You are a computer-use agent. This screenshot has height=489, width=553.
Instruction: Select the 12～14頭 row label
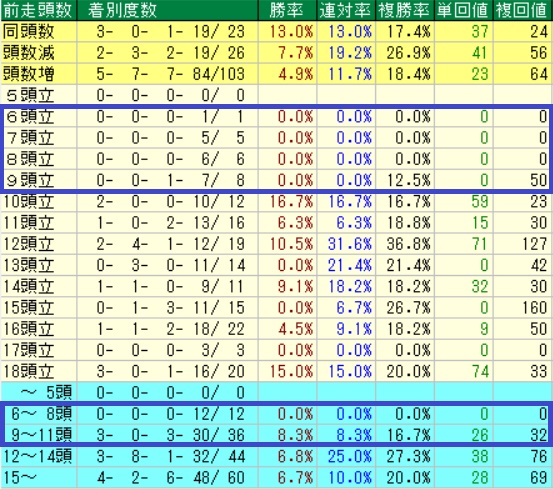click(38, 456)
